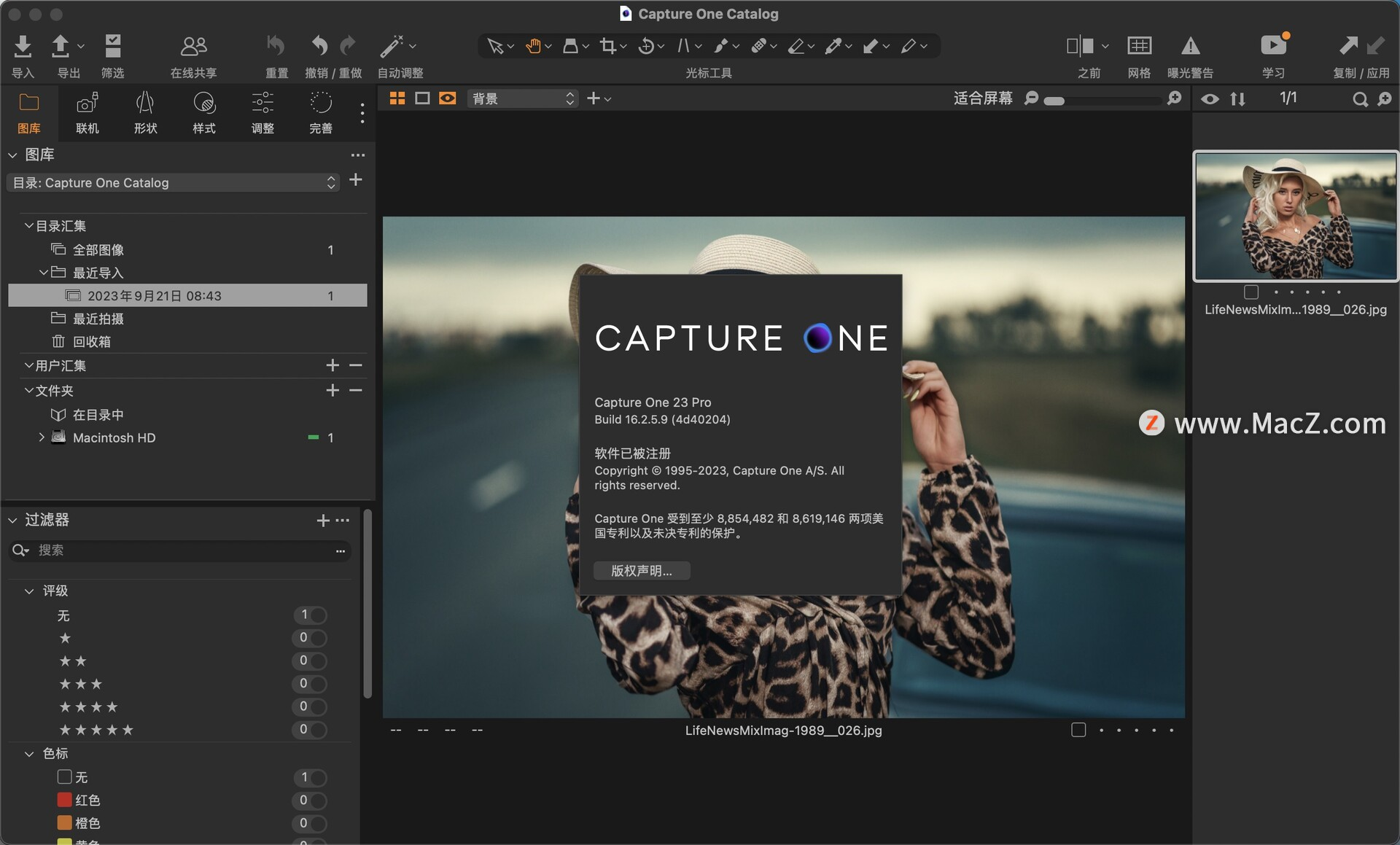Click the Redo arrow icon

[349, 46]
